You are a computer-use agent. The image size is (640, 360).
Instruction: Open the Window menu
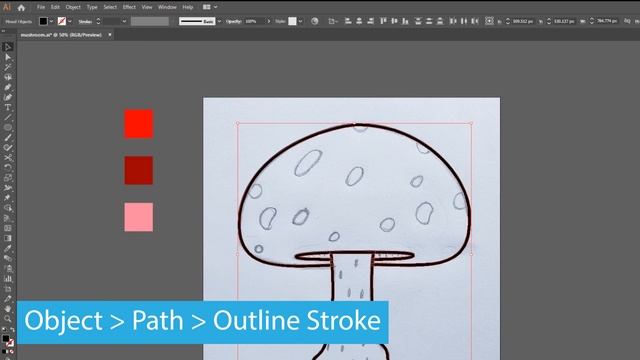167,7
